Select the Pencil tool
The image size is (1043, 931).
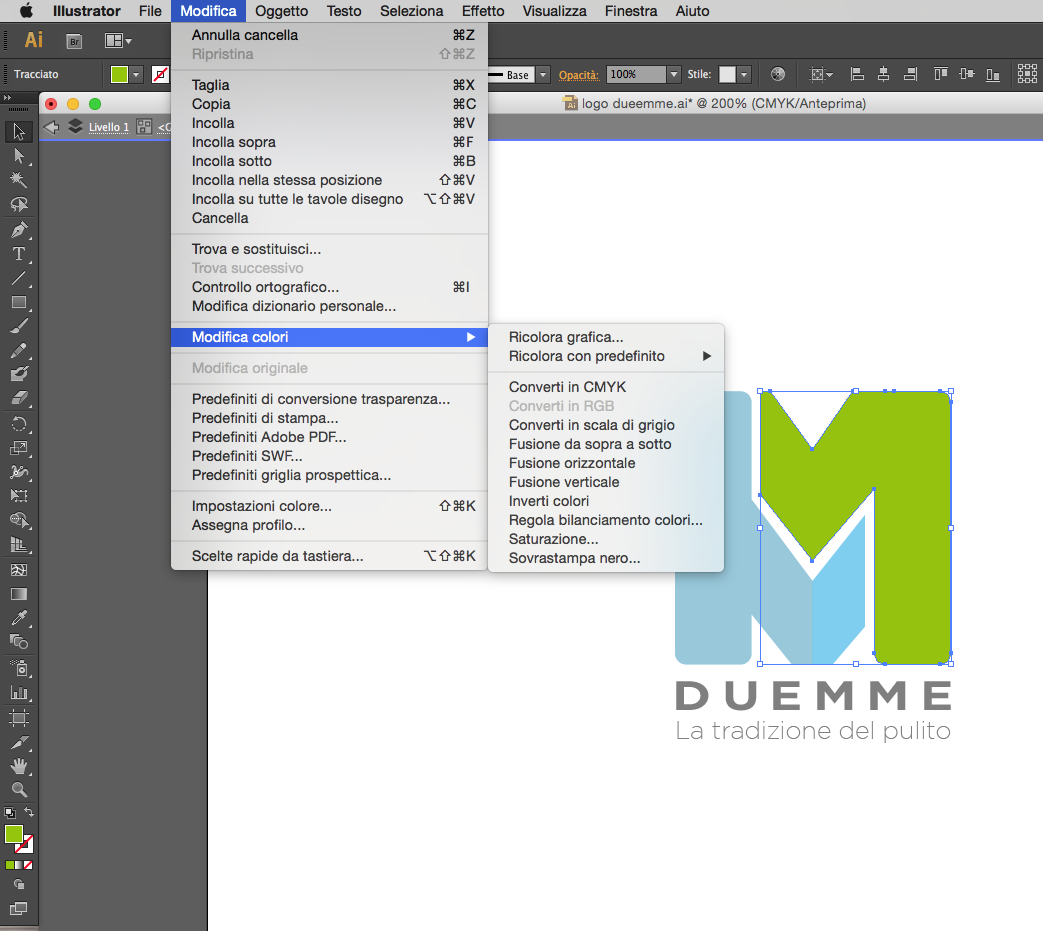coord(19,350)
